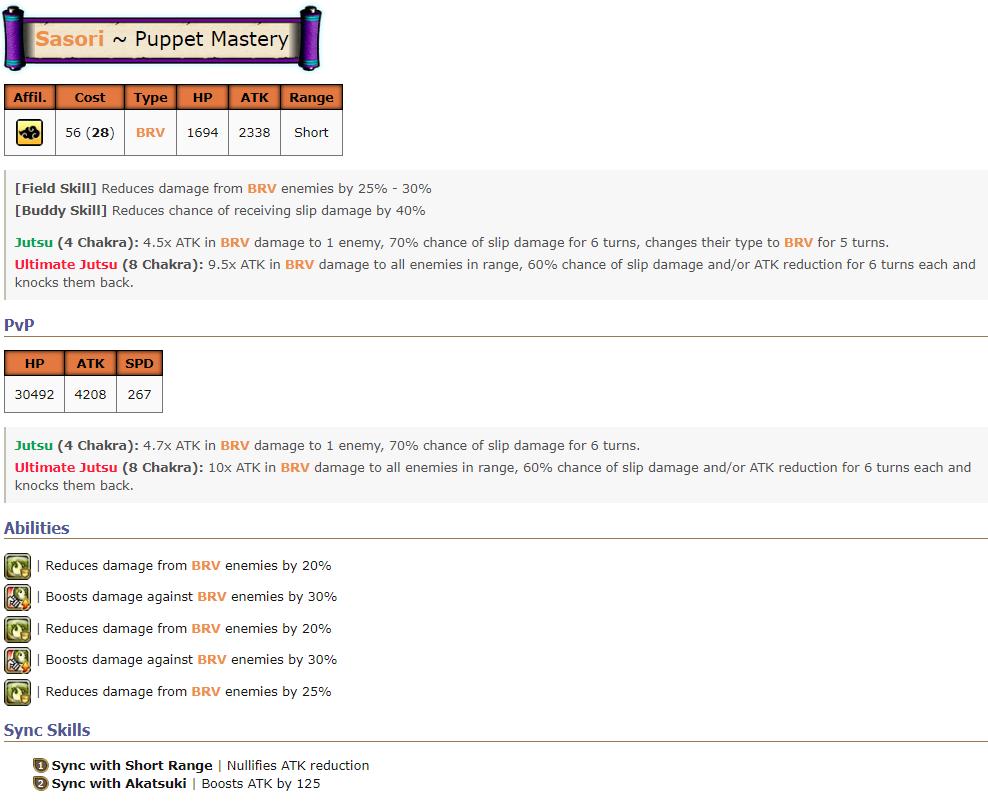This screenshot has height=805, width=988.
Task: Click the 'Cost' column header
Action: [x=90, y=97]
